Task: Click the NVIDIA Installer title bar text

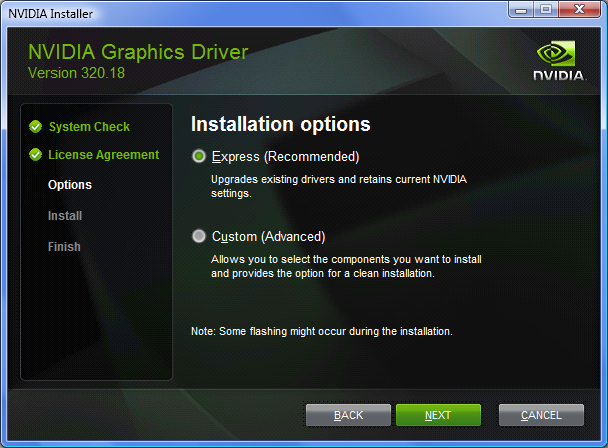Action: click(x=50, y=14)
